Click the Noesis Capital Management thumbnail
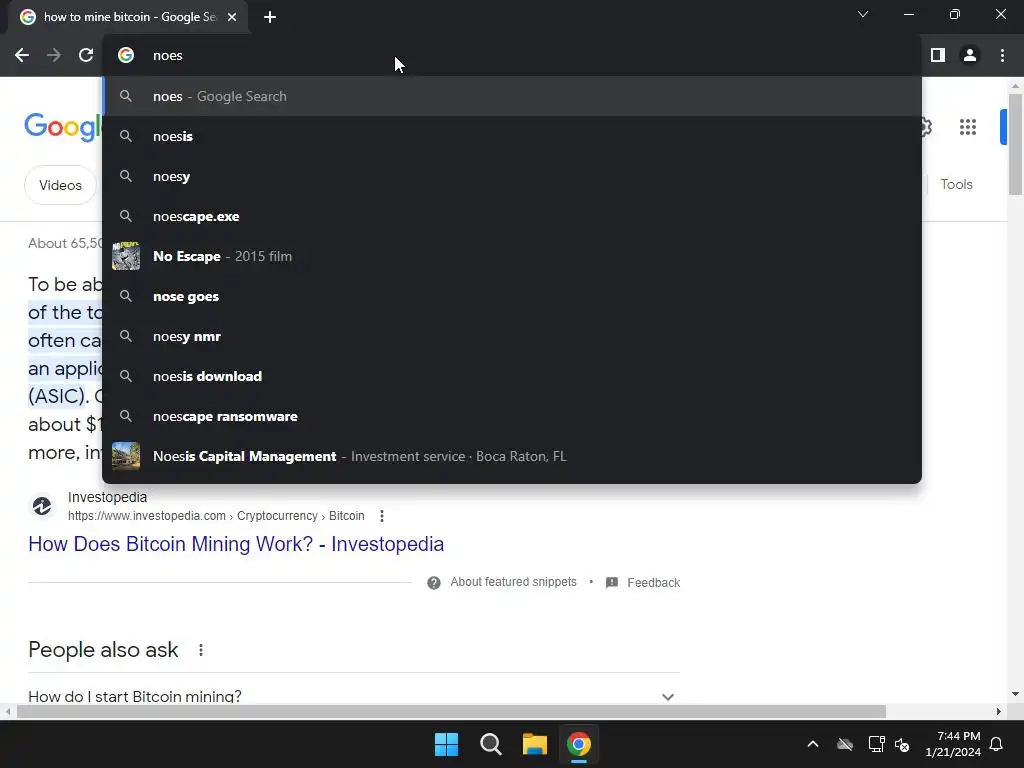This screenshot has height=768, width=1024. point(126,456)
